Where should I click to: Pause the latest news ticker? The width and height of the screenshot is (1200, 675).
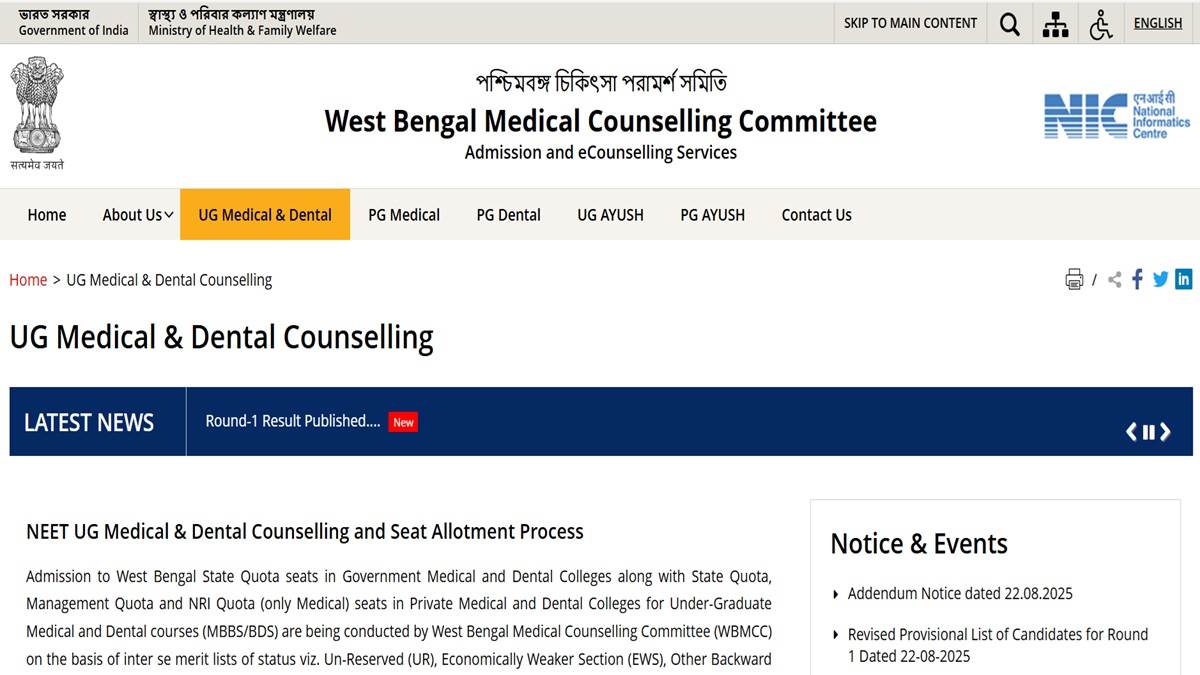(x=1149, y=432)
